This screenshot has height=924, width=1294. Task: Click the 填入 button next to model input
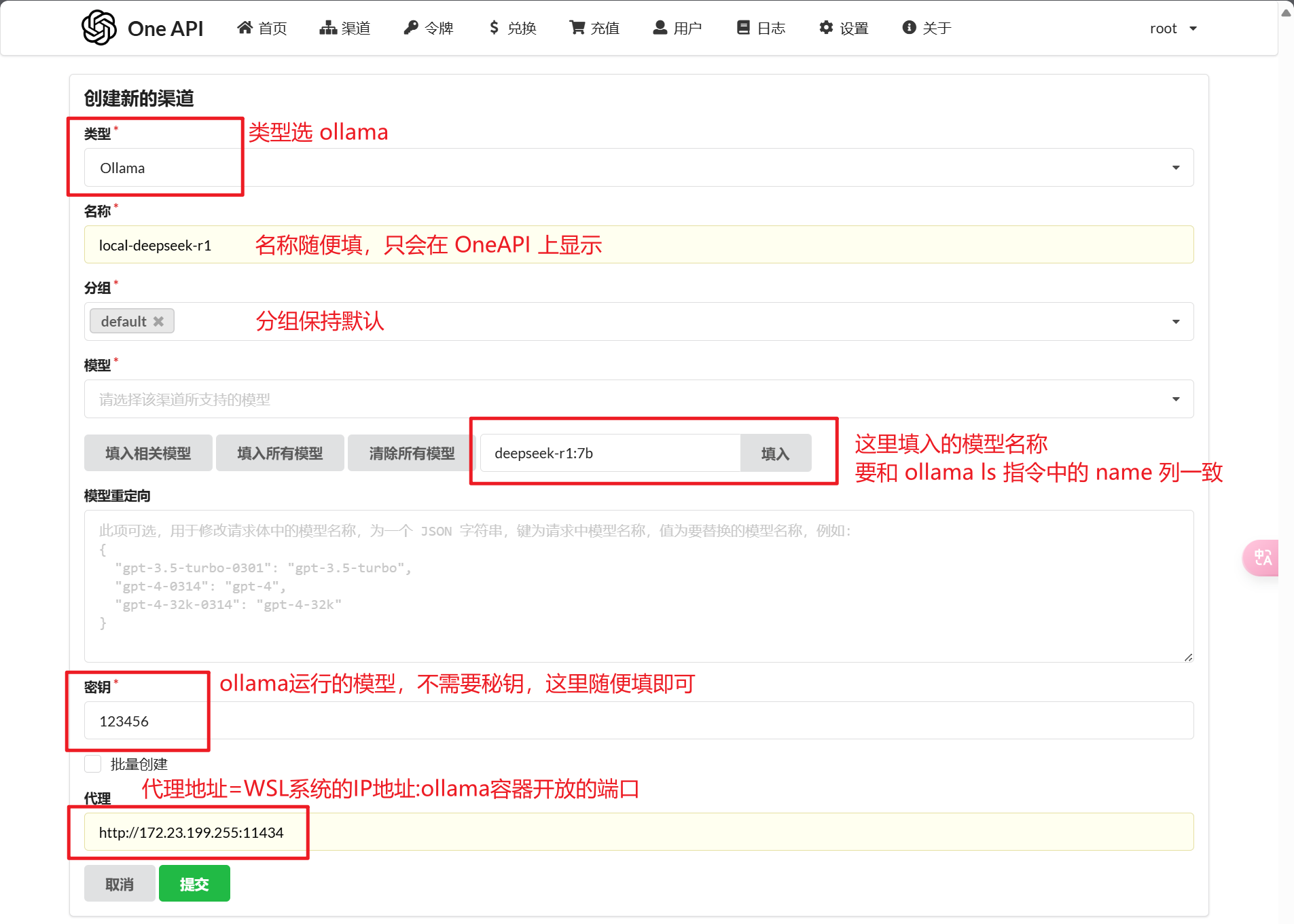(776, 453)
